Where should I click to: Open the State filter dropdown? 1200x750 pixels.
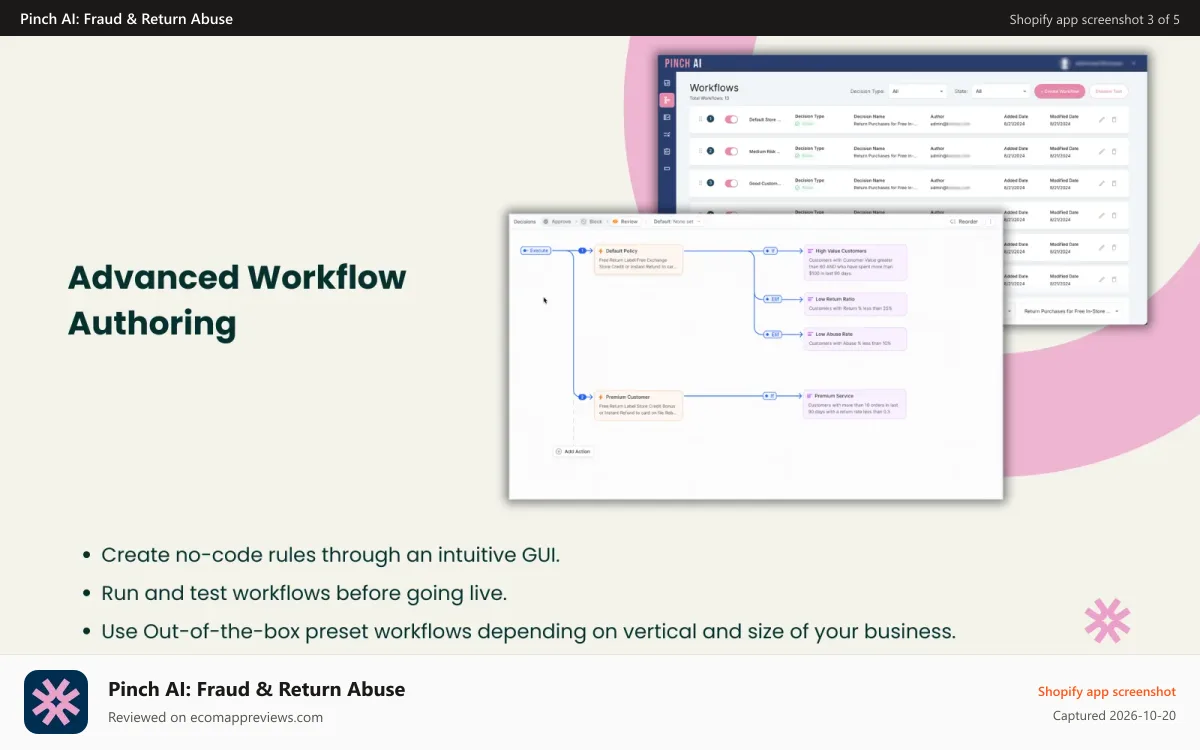tap(1001, 91)
